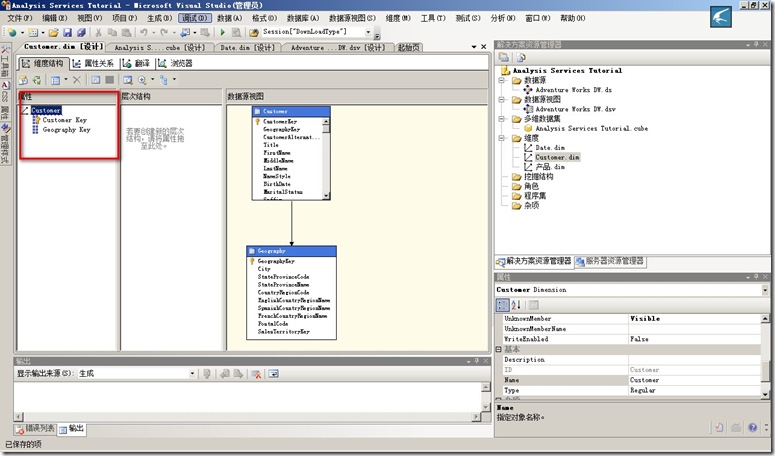Collapse the 维度 folder node
The height and width of the screenshot is (456, 775).
[502, 138]
